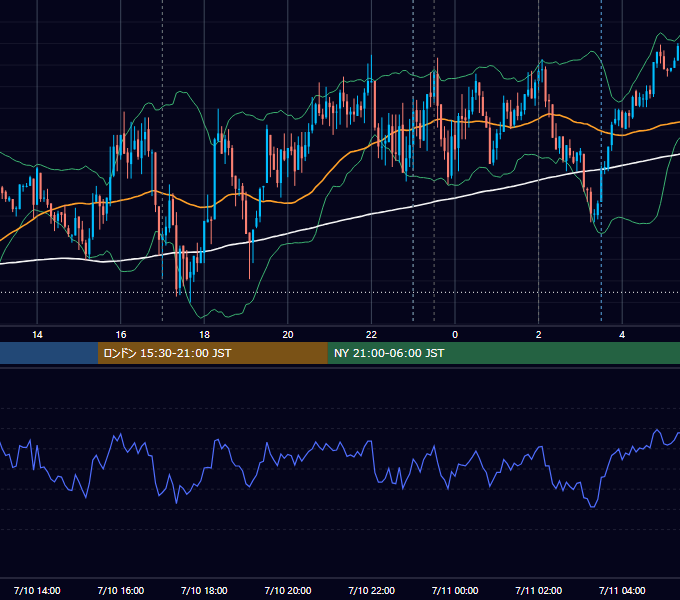
Task: Click the 14 hour axis label
Action: point(37,335)
